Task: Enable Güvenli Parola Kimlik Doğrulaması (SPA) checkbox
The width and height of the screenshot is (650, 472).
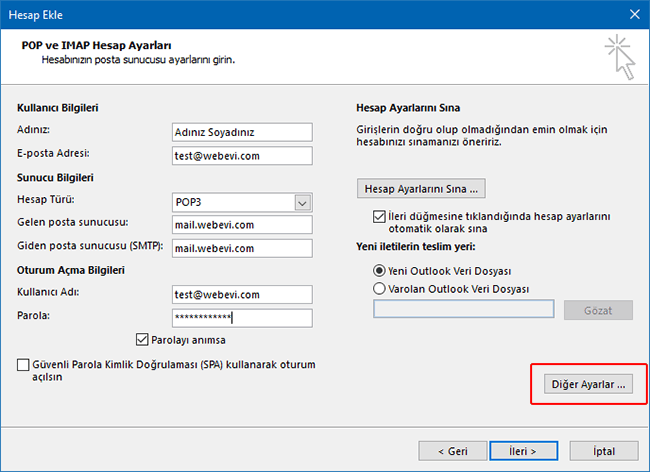Action: [x=24, y=366]
